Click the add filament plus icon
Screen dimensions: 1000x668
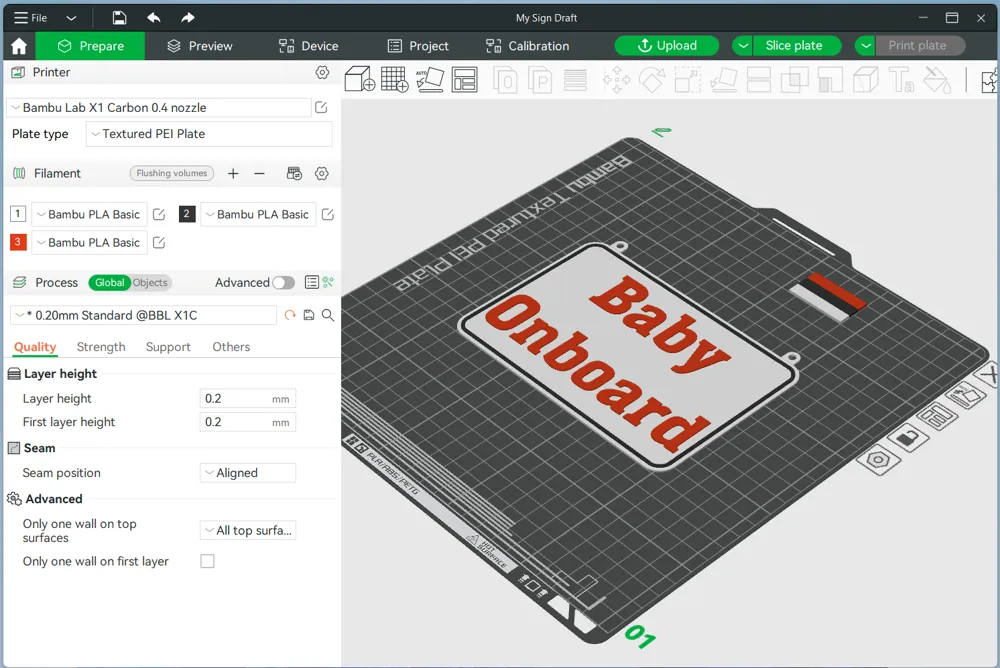click(233, 174)
